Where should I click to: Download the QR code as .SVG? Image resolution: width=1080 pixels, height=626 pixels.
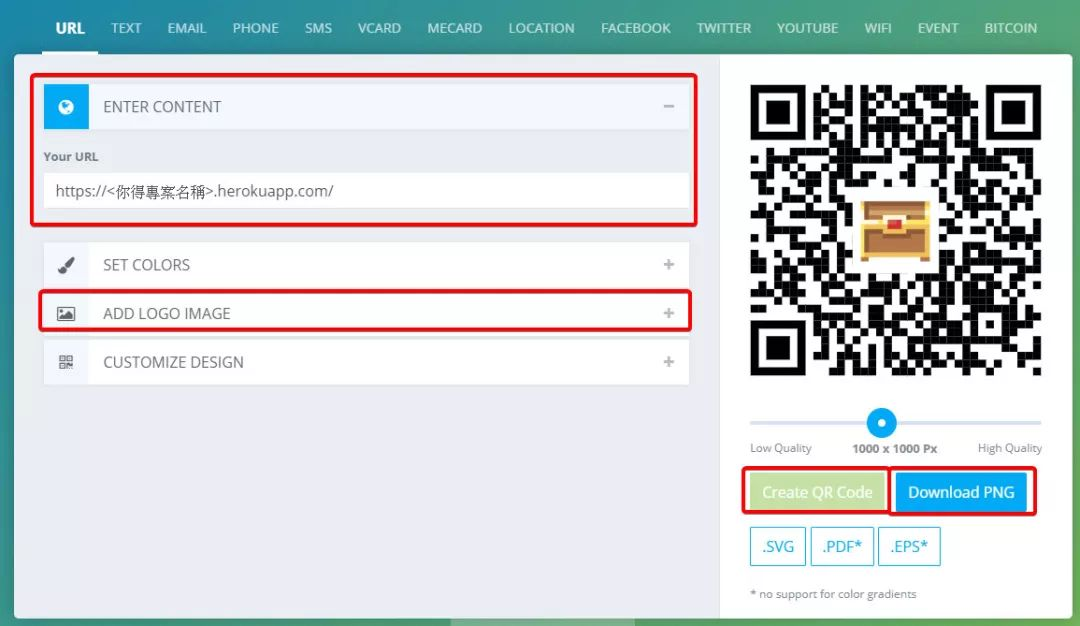coord(778,547)
